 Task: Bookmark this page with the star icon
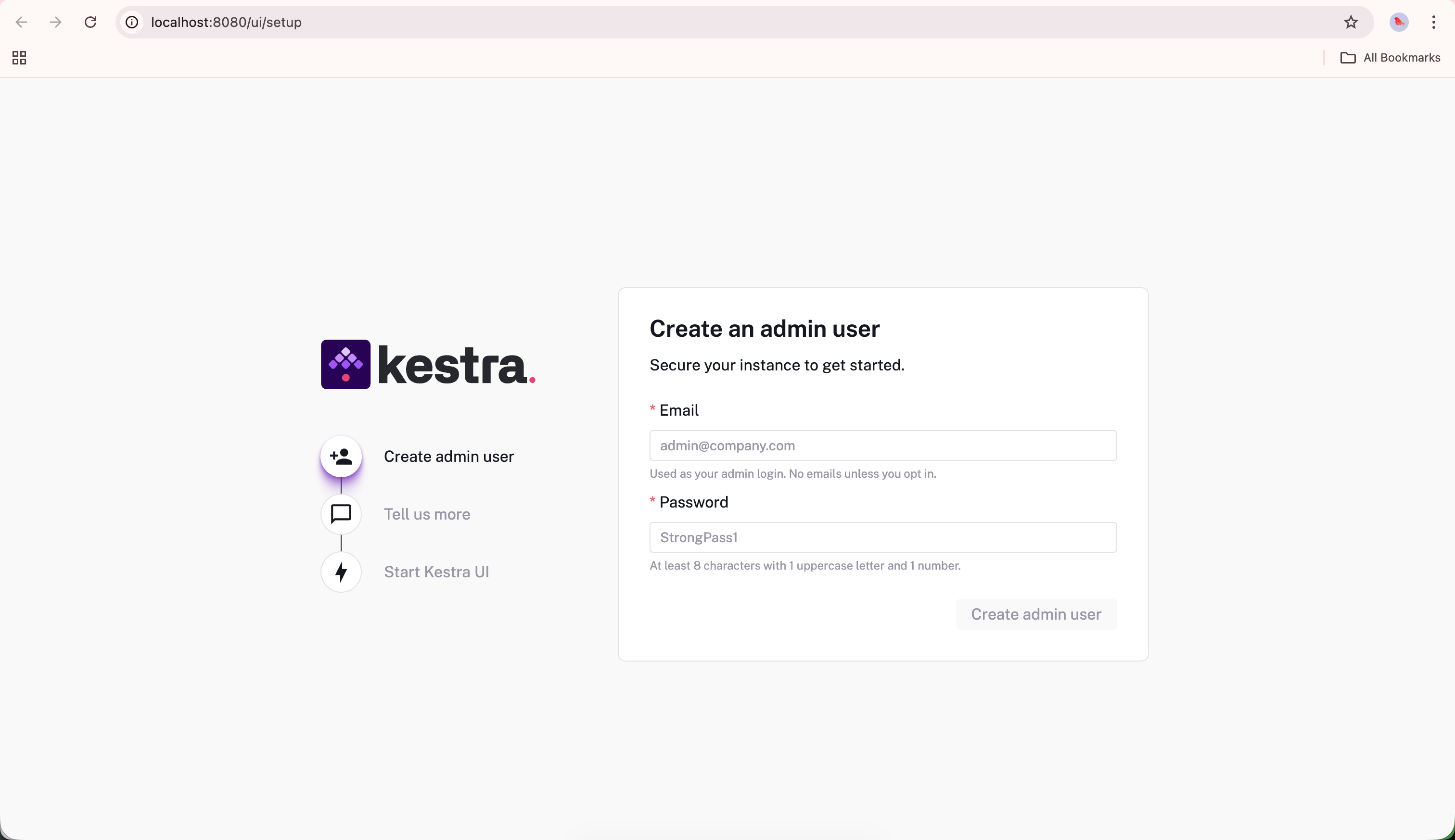coord(1351,22)
